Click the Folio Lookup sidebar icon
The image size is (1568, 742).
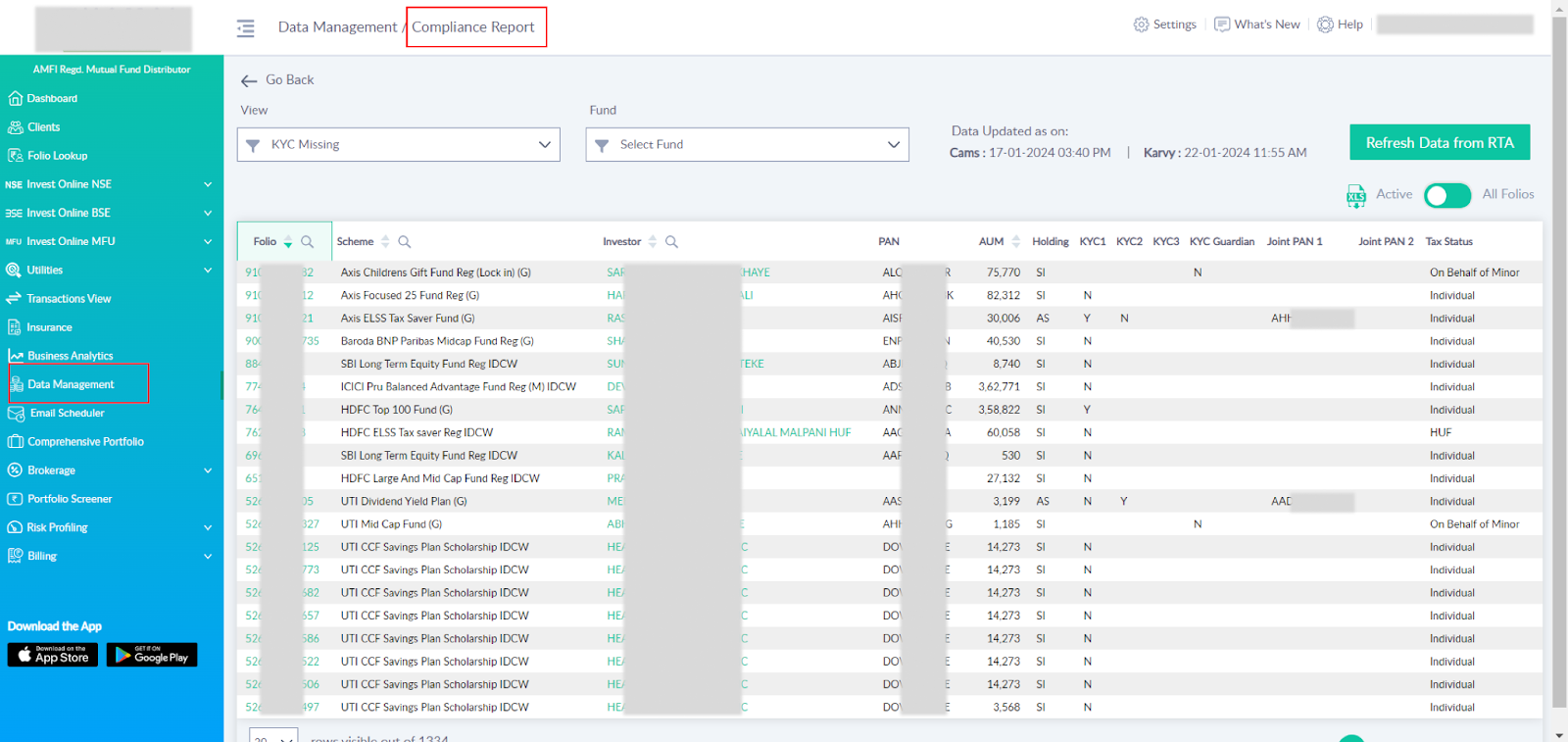(x=15, y=156)
